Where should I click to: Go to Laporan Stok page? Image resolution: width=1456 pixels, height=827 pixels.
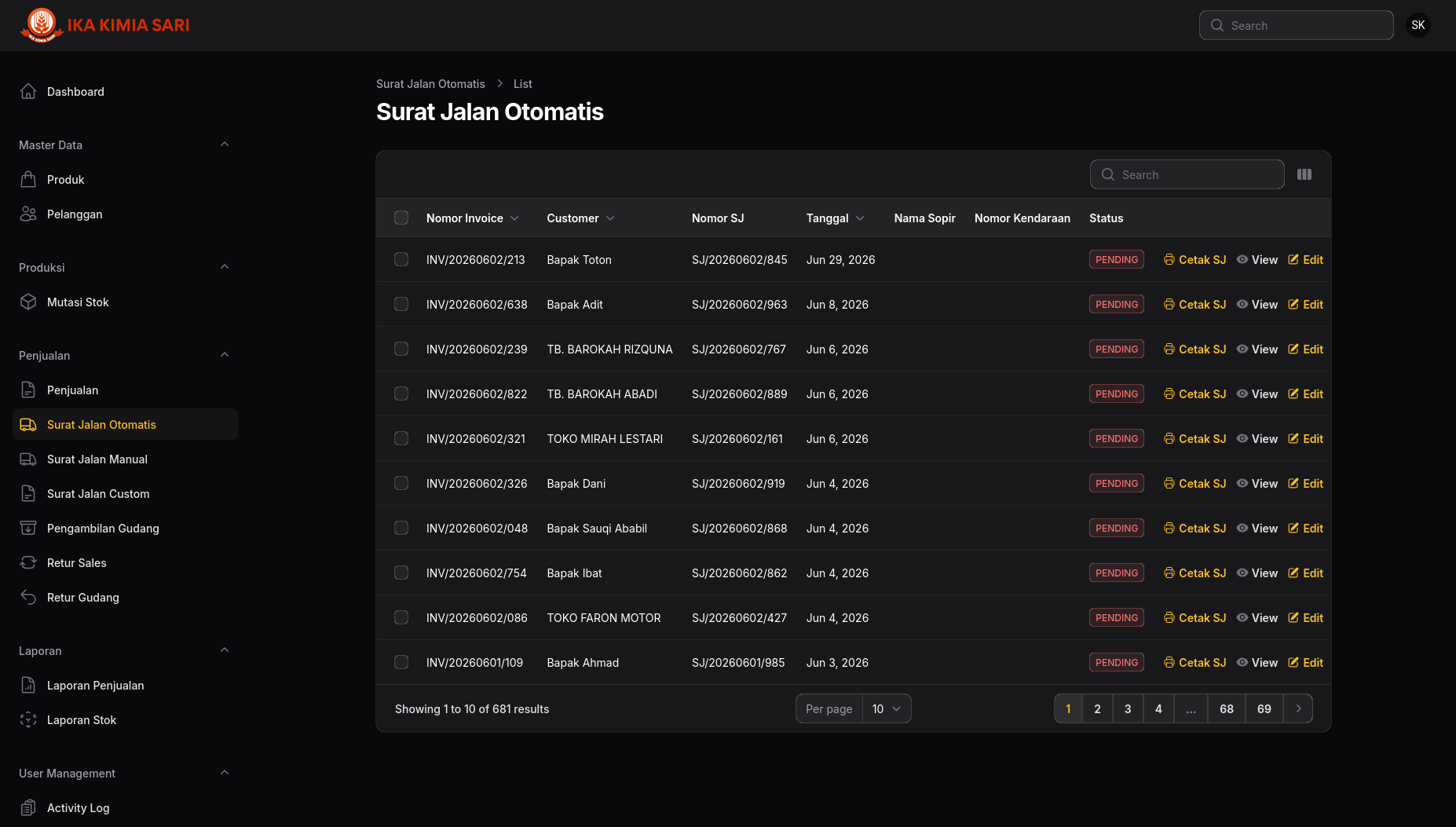click(x=126, y=719)
